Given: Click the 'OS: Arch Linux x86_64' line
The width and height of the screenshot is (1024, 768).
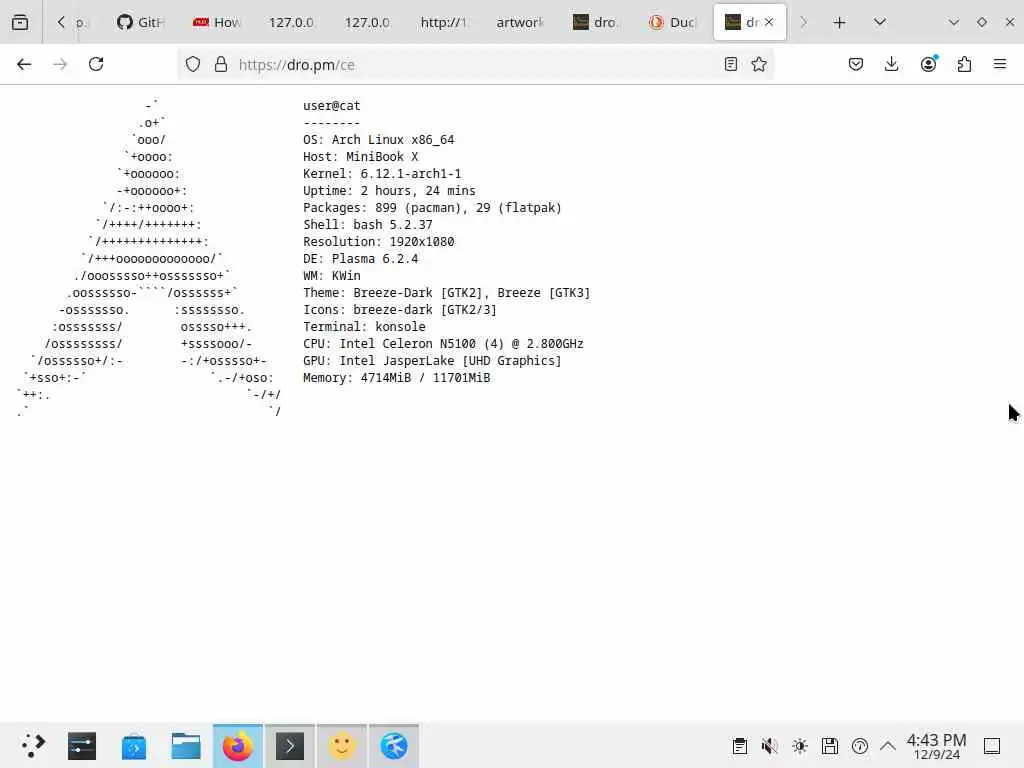Looking at the screenshot, I should (x=379, y=140).
